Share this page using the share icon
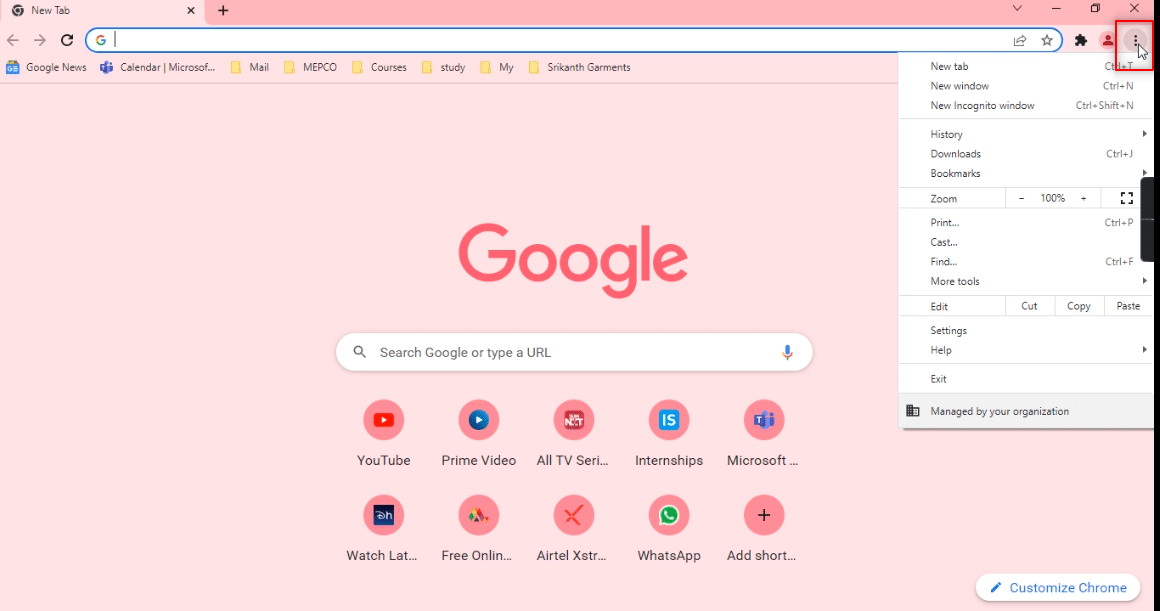Image resolution: width=1160 pixels, height=611 pixels. (x=1019, y=41)
